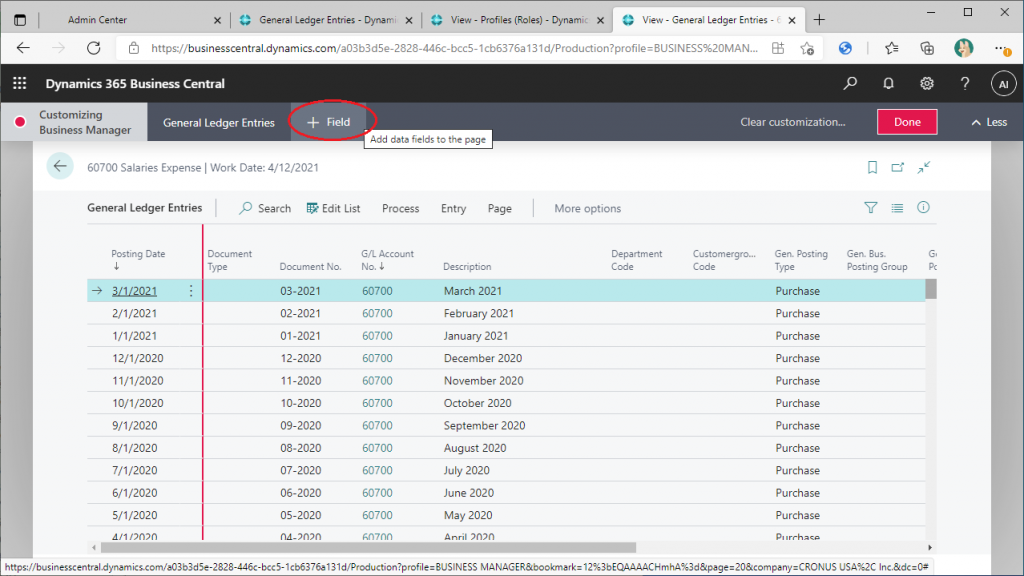The width and height of the screenshot is (1024, 576).
Task: Open browser settings and more menu
Action: (x=1002, y=48)
